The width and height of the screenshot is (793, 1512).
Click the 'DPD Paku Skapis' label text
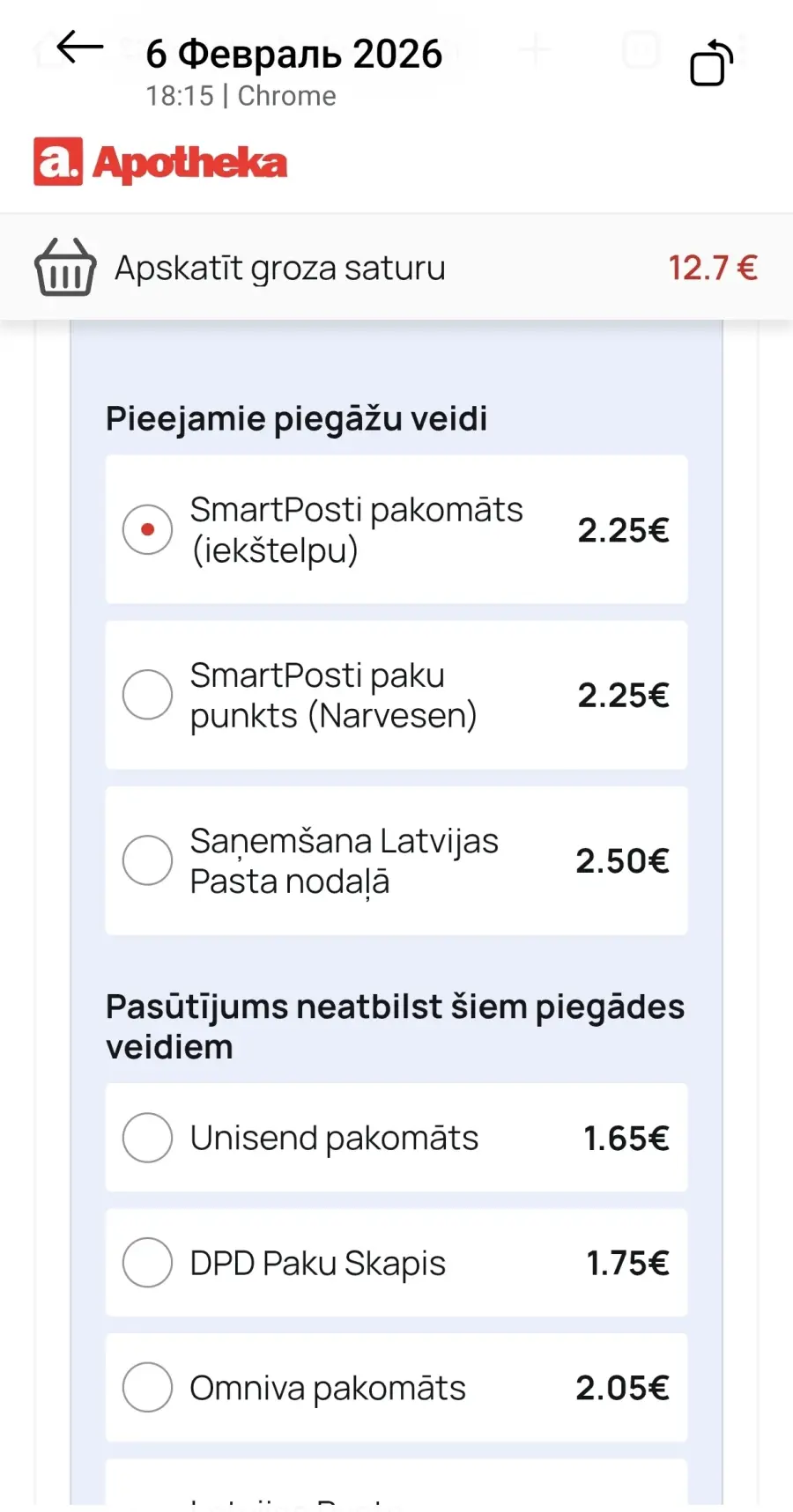point(317,1263)
